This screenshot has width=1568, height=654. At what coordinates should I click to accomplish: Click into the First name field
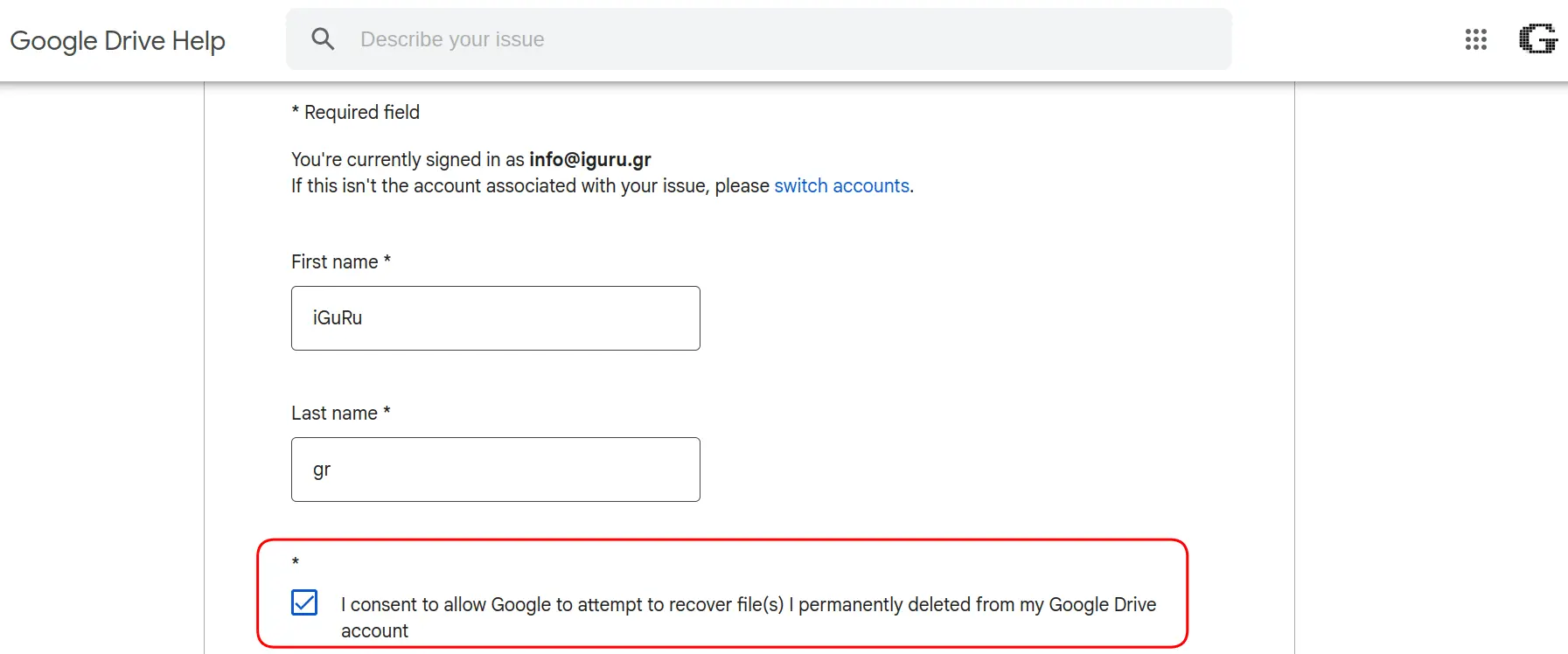click(496, 318)
